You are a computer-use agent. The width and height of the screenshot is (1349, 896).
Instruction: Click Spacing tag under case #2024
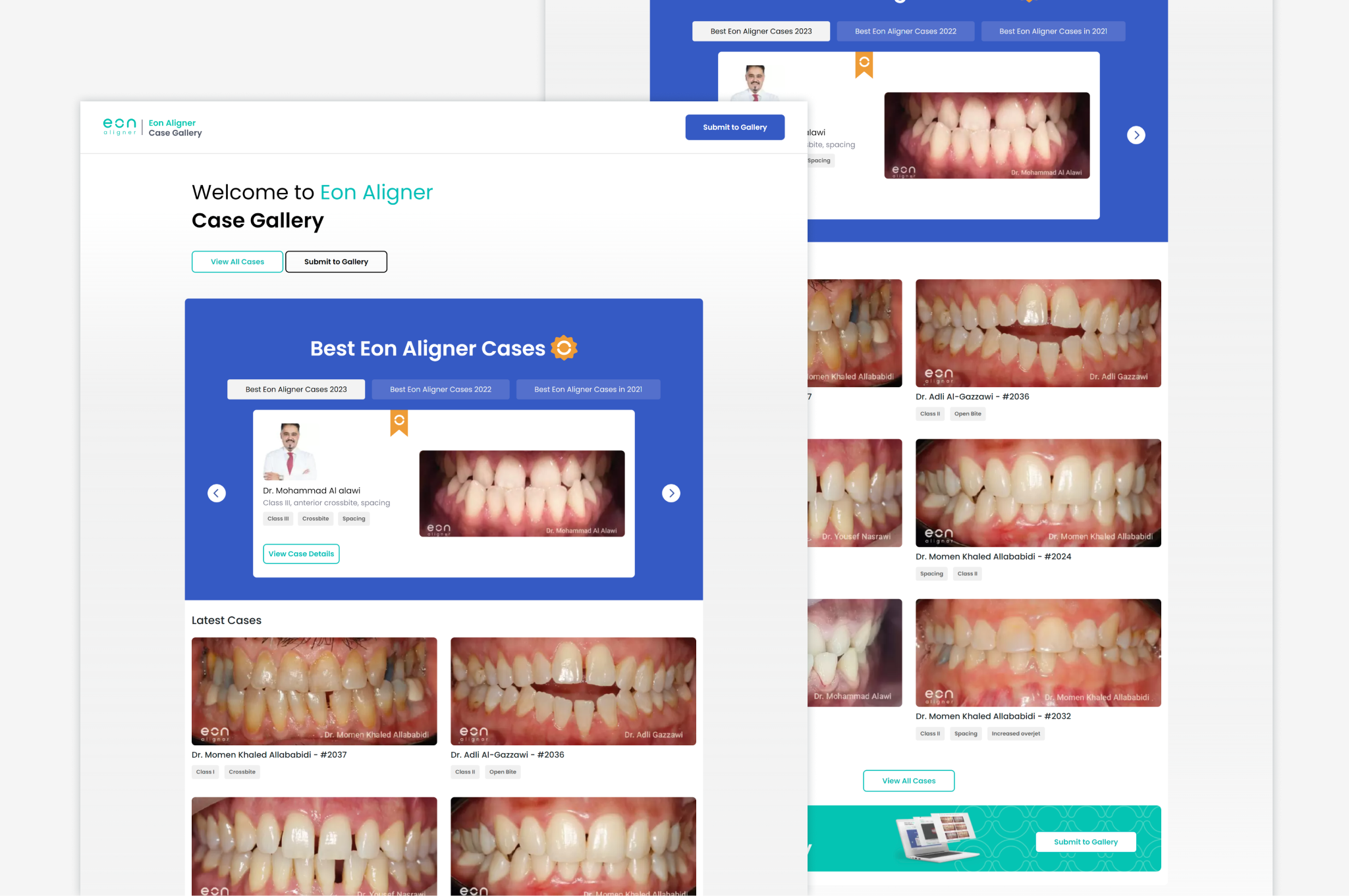[x=931, y=574]
